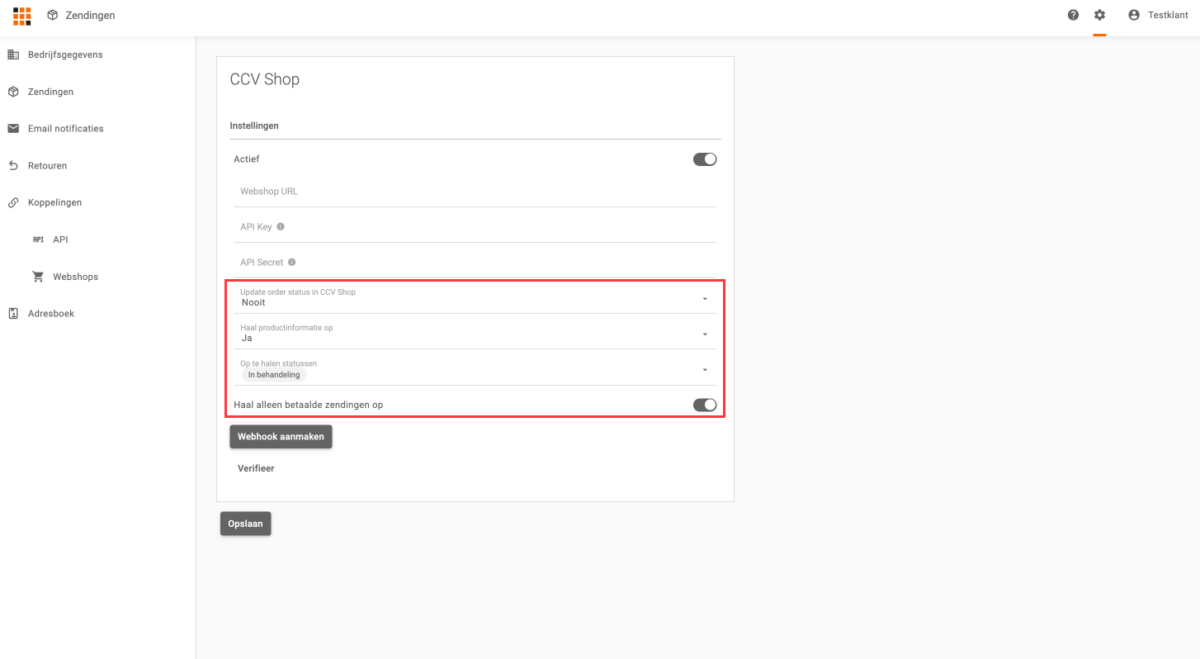Viewport: 1200px width, 659px height.
Task: Open the help question mark icon
Action: click(1073, 15)
